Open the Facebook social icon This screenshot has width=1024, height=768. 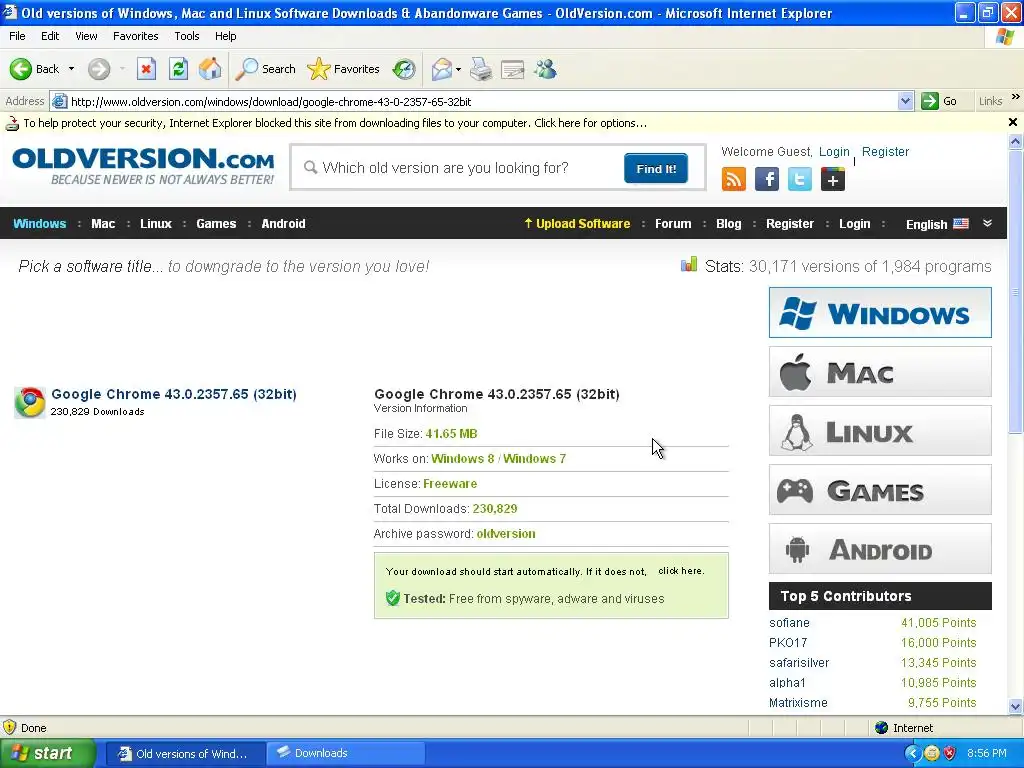pos(767,179)
